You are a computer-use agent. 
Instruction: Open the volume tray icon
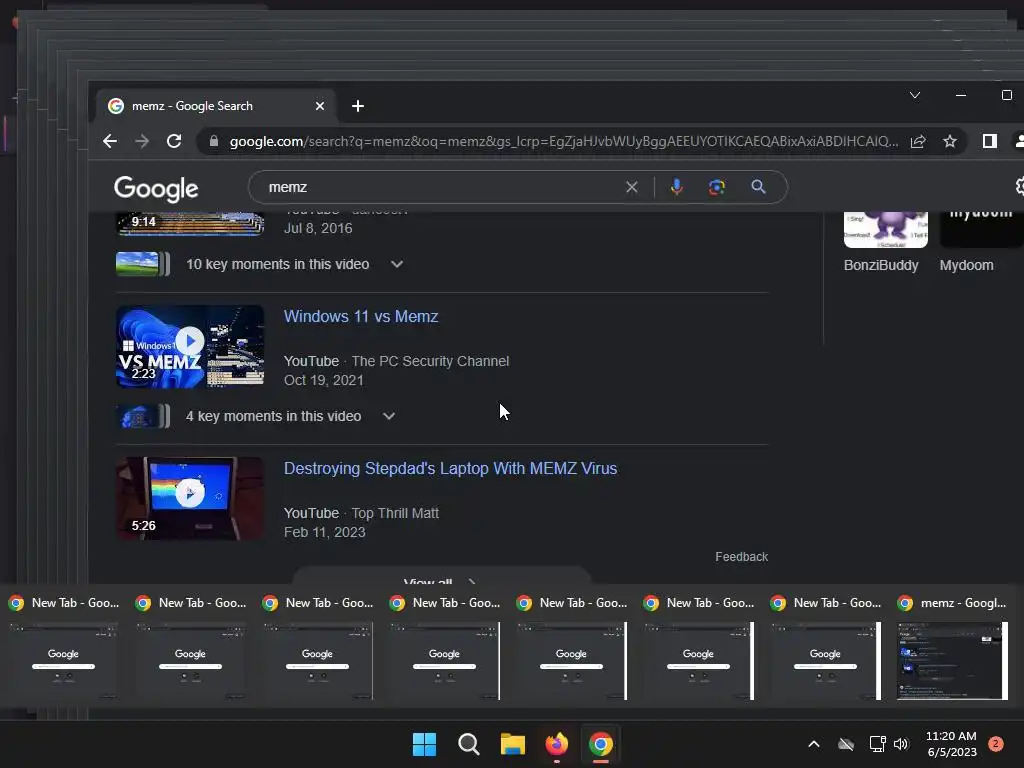click(x=901, y=744)
